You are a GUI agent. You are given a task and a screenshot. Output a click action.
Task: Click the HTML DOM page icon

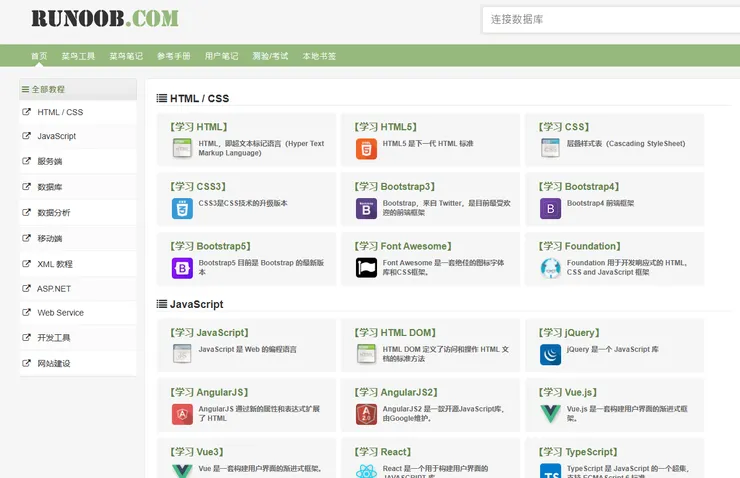tap(366, 354)
